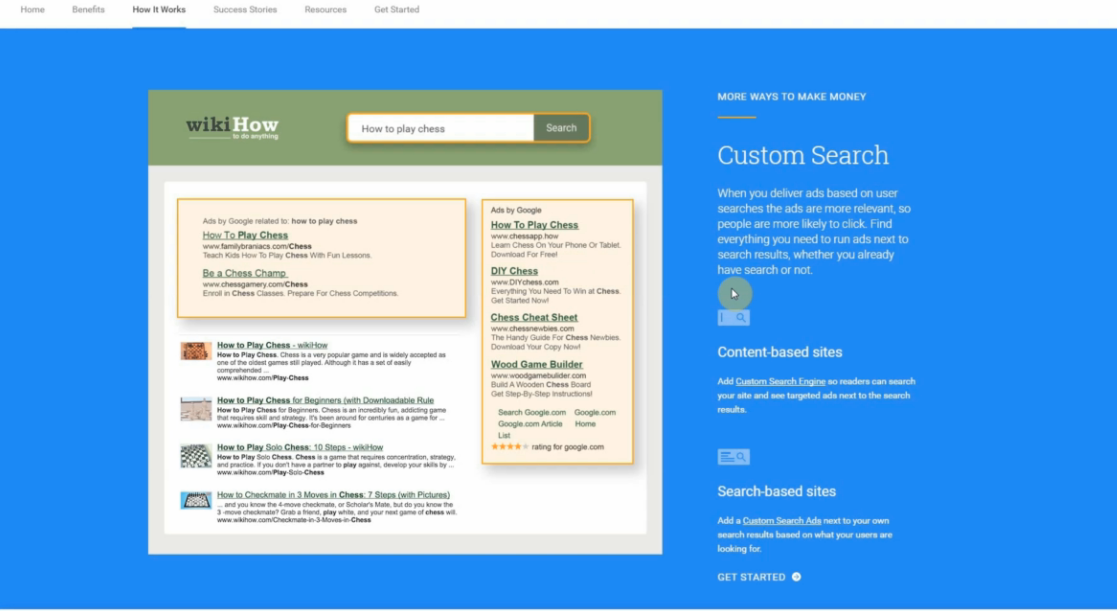Click the 'Home' sitelink in ad box
Viewport: 1117px width, 611px height.
tap(585, 424)
